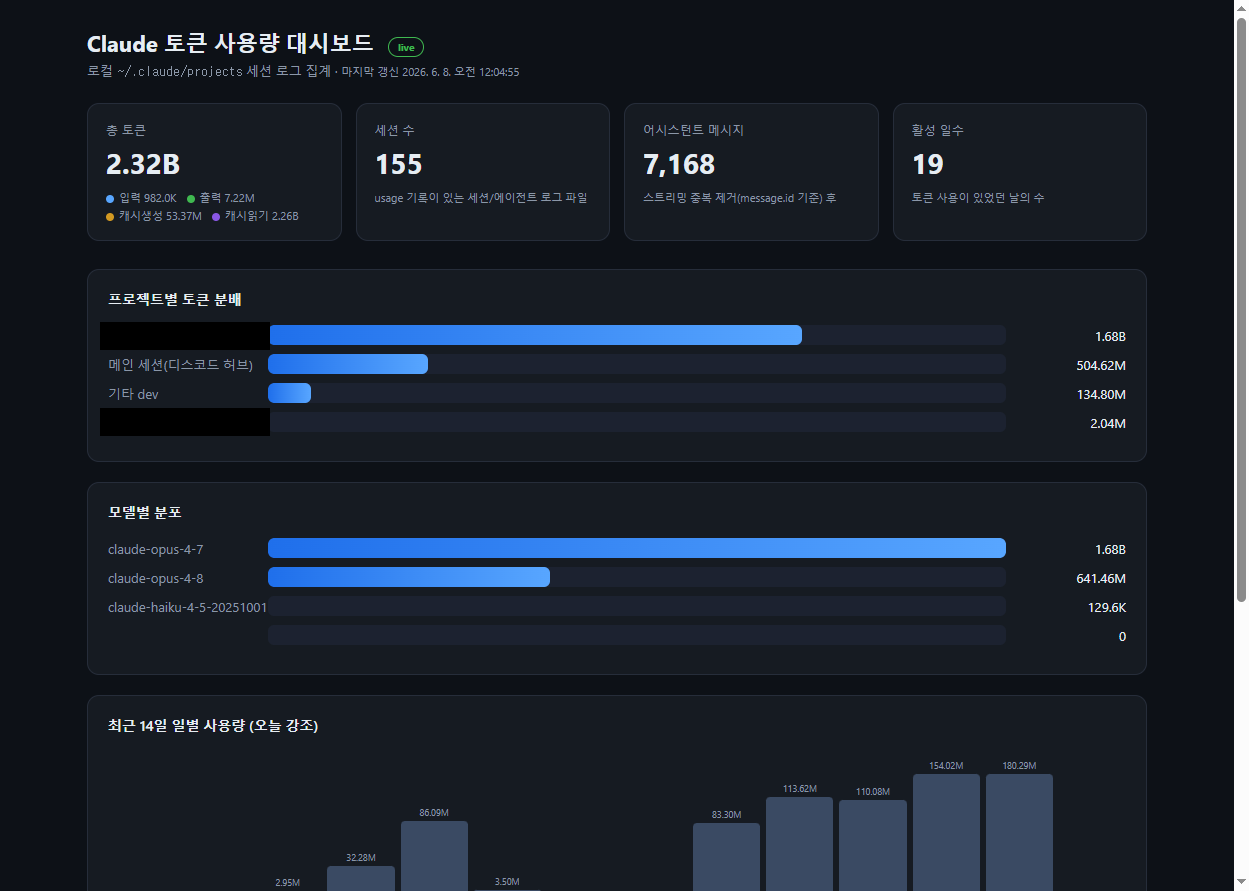
Task: Click the daily chart bar labeled 154.02M
Action: pyautogui.click(x=946, y=832)
